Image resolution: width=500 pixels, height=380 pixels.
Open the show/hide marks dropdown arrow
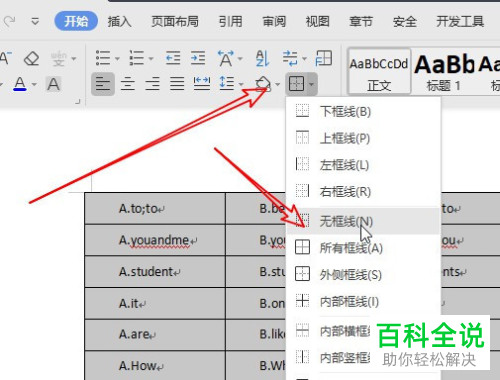304,59
